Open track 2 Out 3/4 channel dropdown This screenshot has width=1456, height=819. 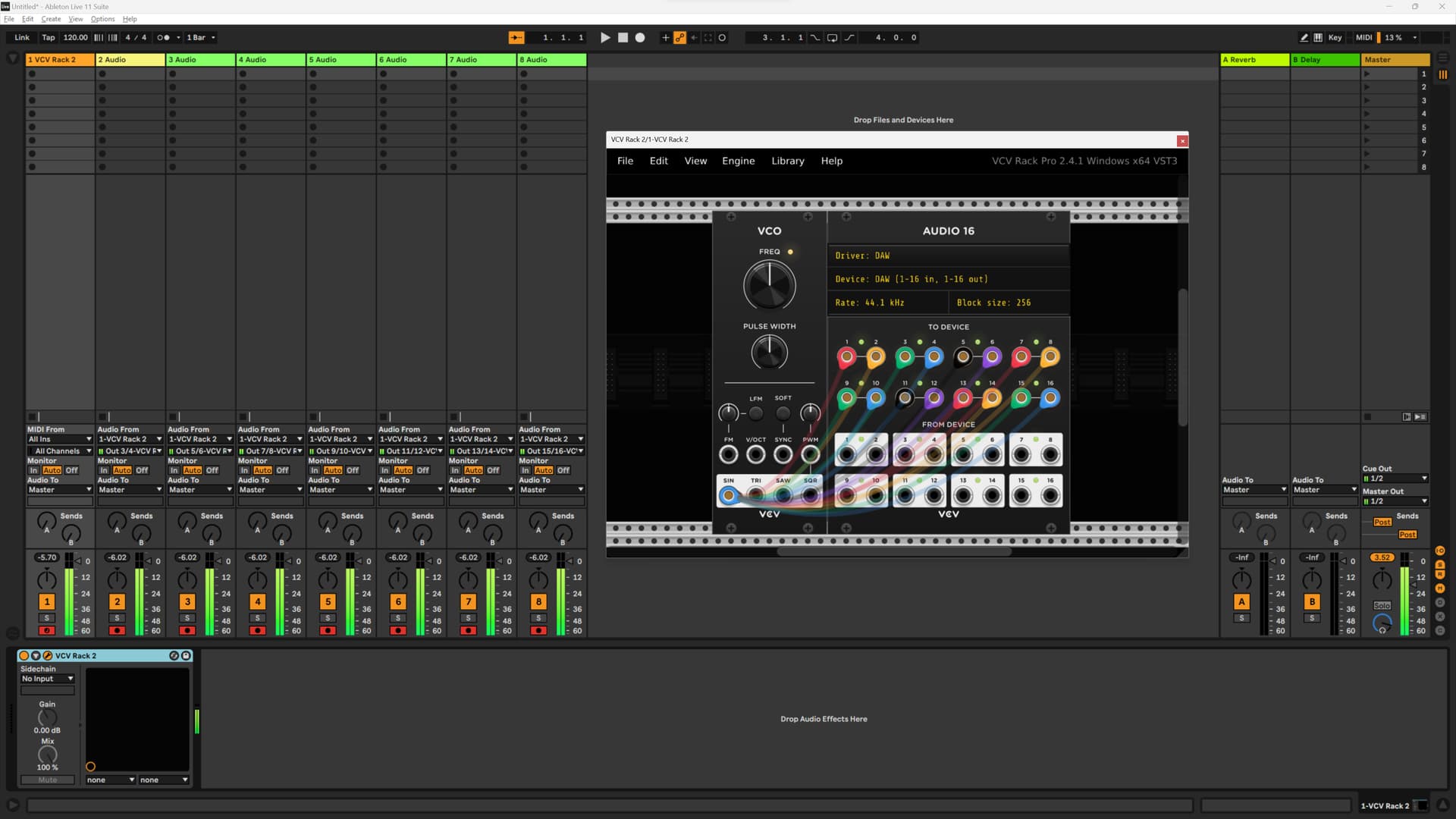point(130,451)
